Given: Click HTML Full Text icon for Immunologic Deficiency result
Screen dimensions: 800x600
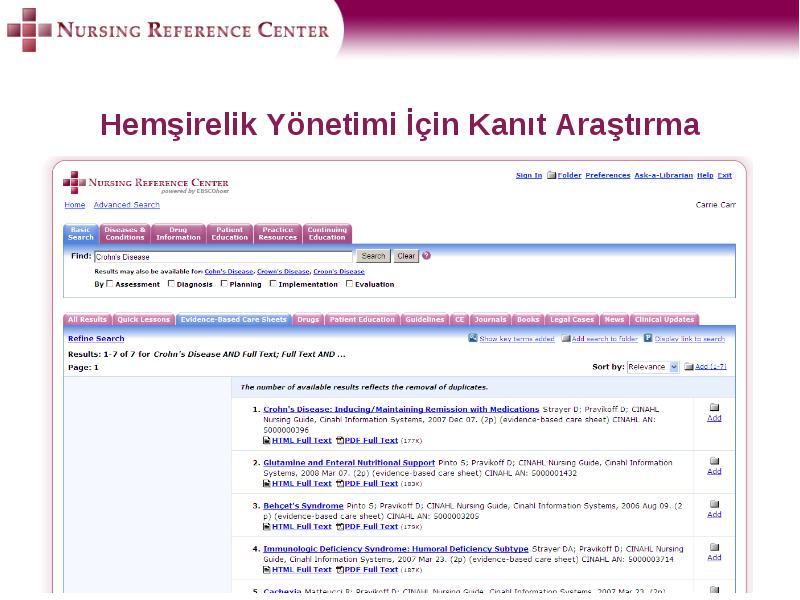Looking at the screenshot, I should point(266,569).
